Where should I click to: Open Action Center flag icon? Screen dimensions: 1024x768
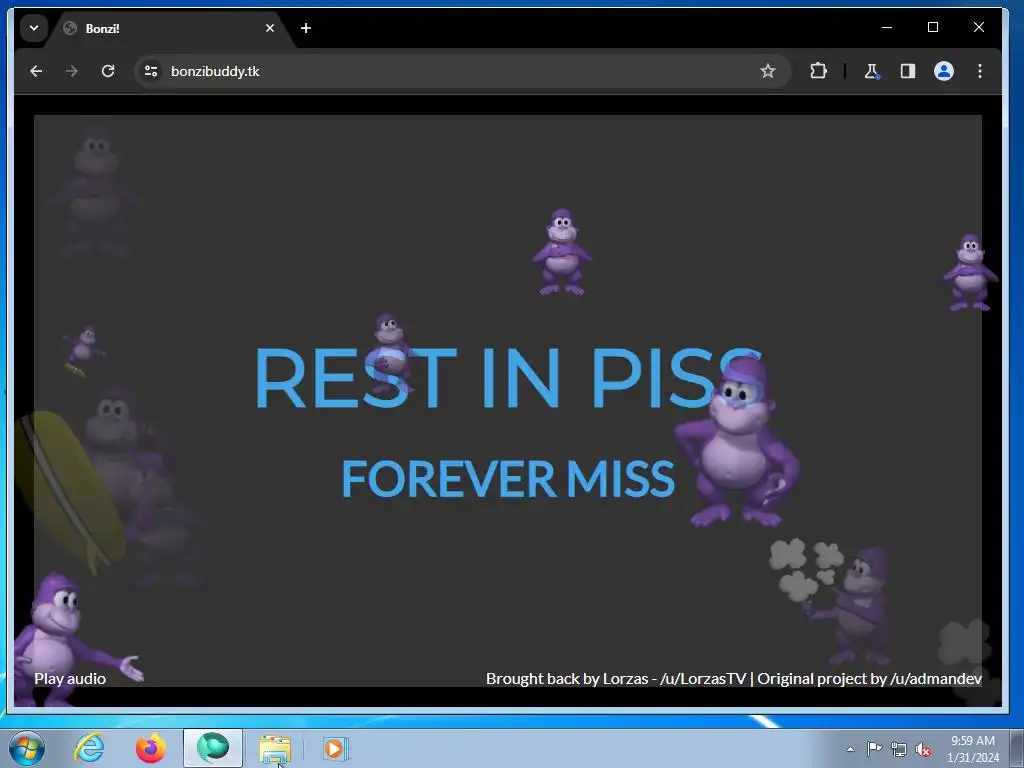(x=874, y=749)
